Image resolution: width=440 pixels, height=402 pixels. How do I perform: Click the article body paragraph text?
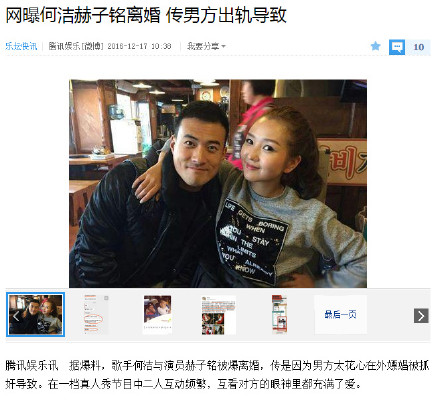(217, 375)
